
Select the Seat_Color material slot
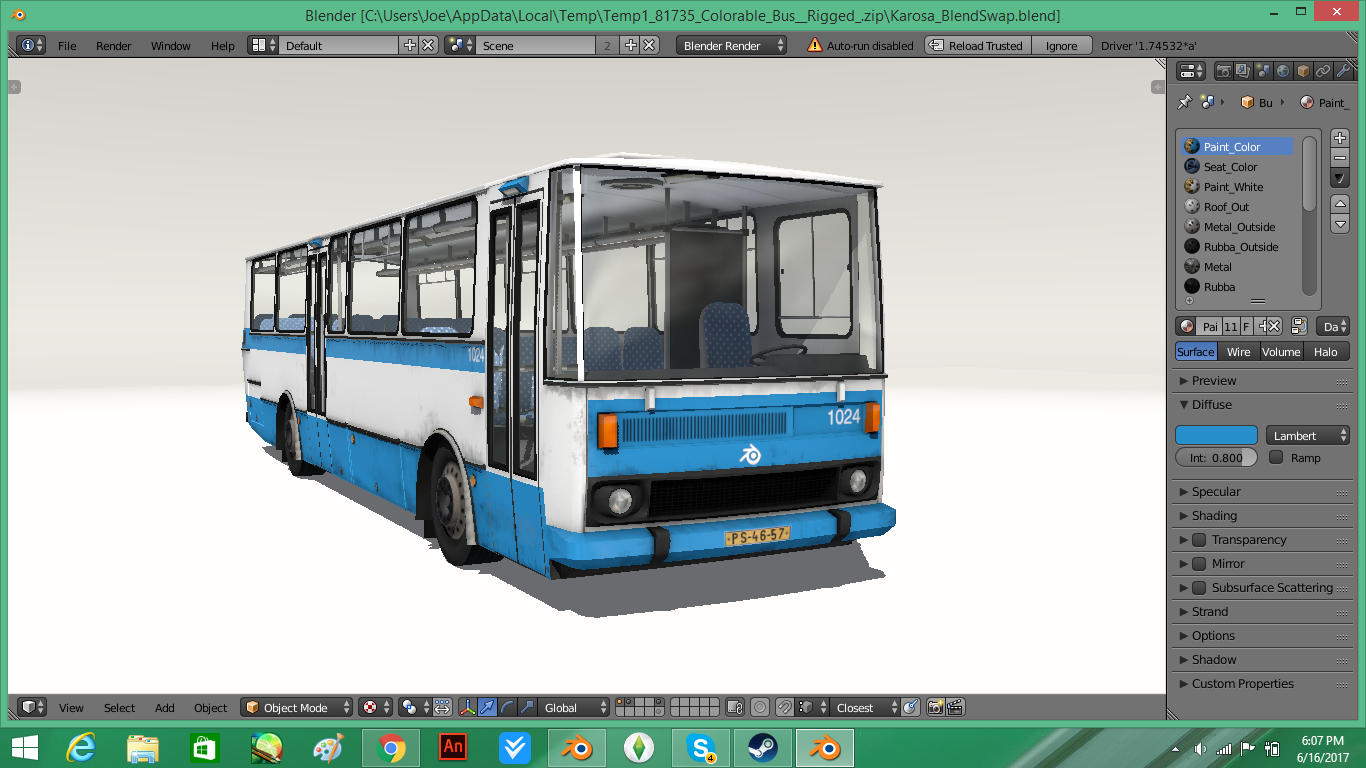pos(1238,167)
